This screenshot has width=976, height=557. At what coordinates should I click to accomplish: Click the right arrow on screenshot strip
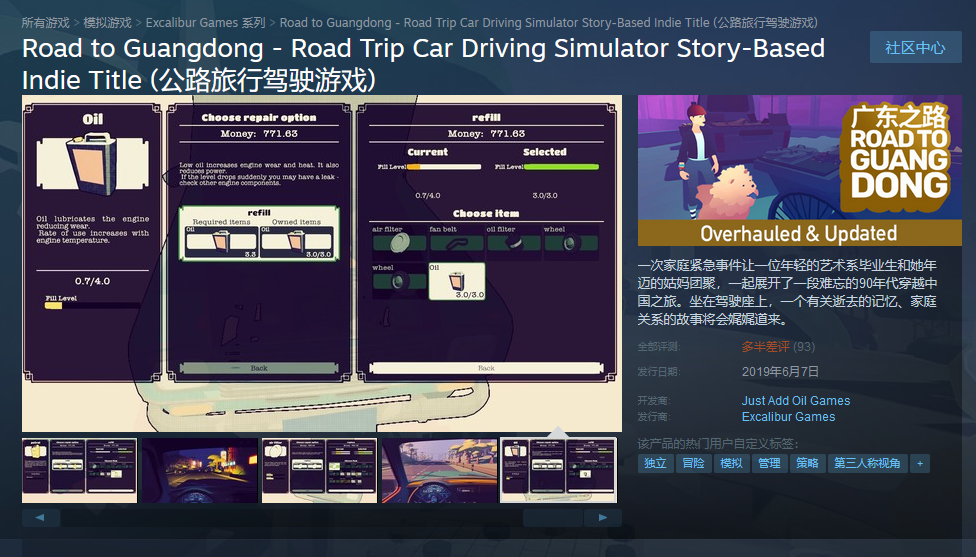603,517
